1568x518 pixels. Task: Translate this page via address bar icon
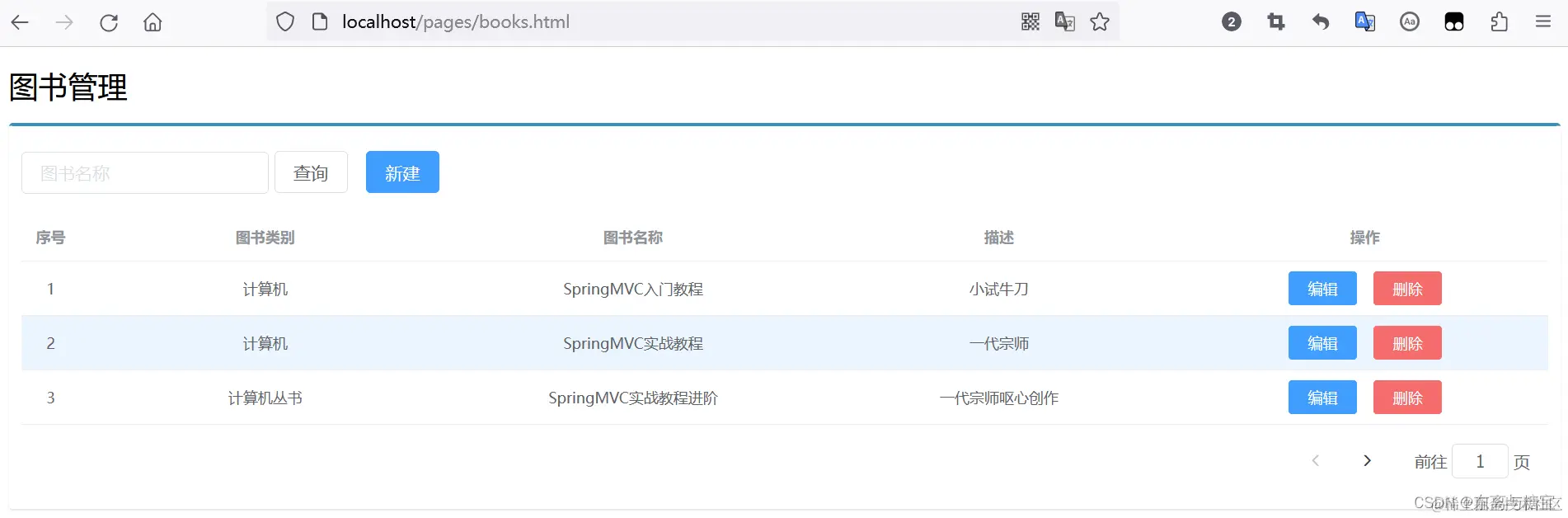click(1065, 22)
